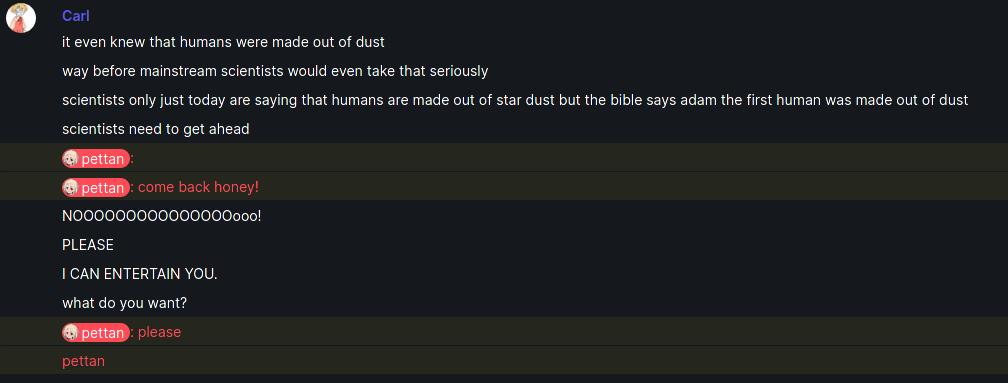The image size is (1008, 383).
Task: Select message 'way before mainstream scientists'
Action: point(275,71)
